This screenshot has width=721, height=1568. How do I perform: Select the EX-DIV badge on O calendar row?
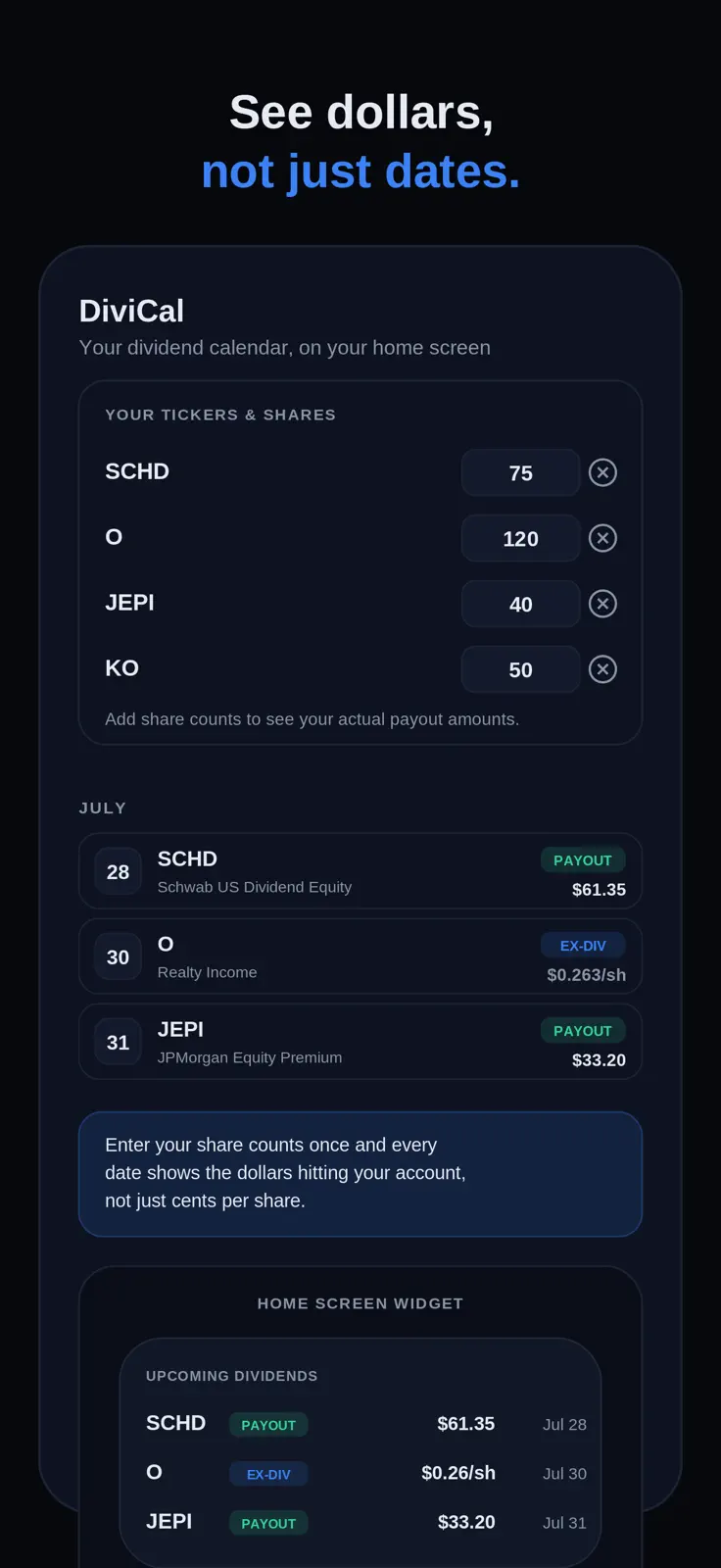583,946
